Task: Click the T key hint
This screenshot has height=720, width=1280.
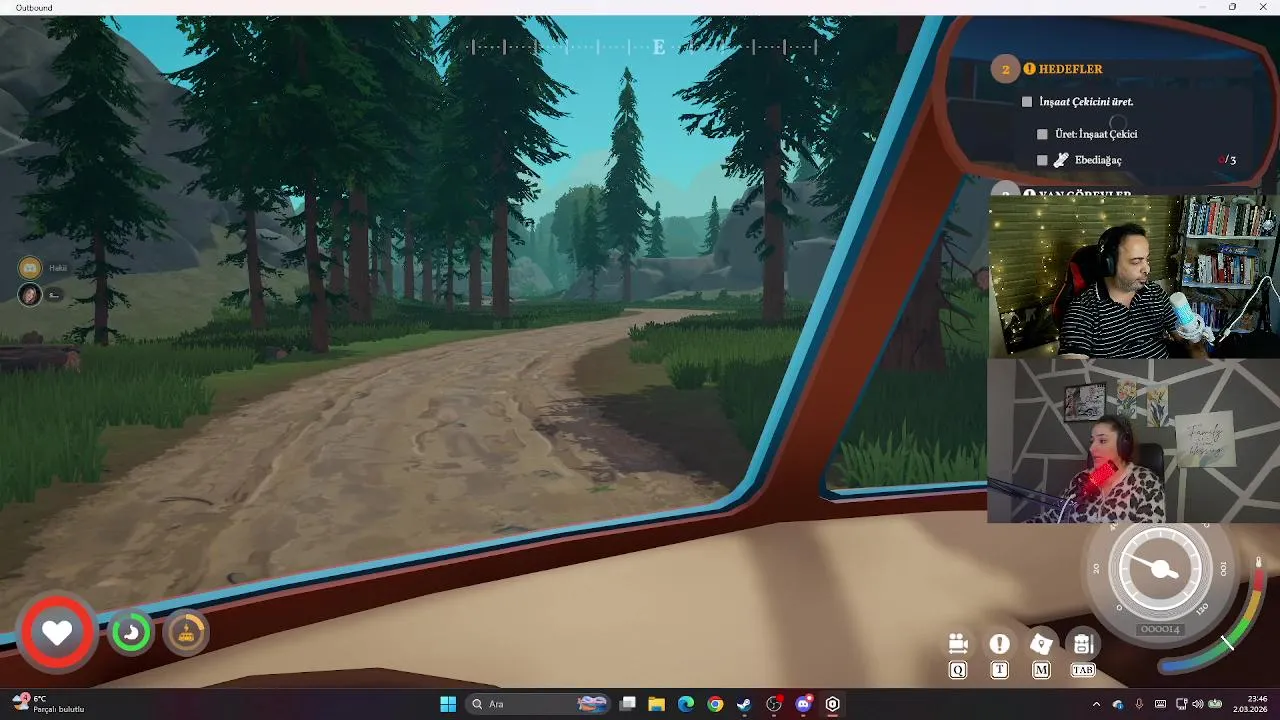Action: point(999,670)
